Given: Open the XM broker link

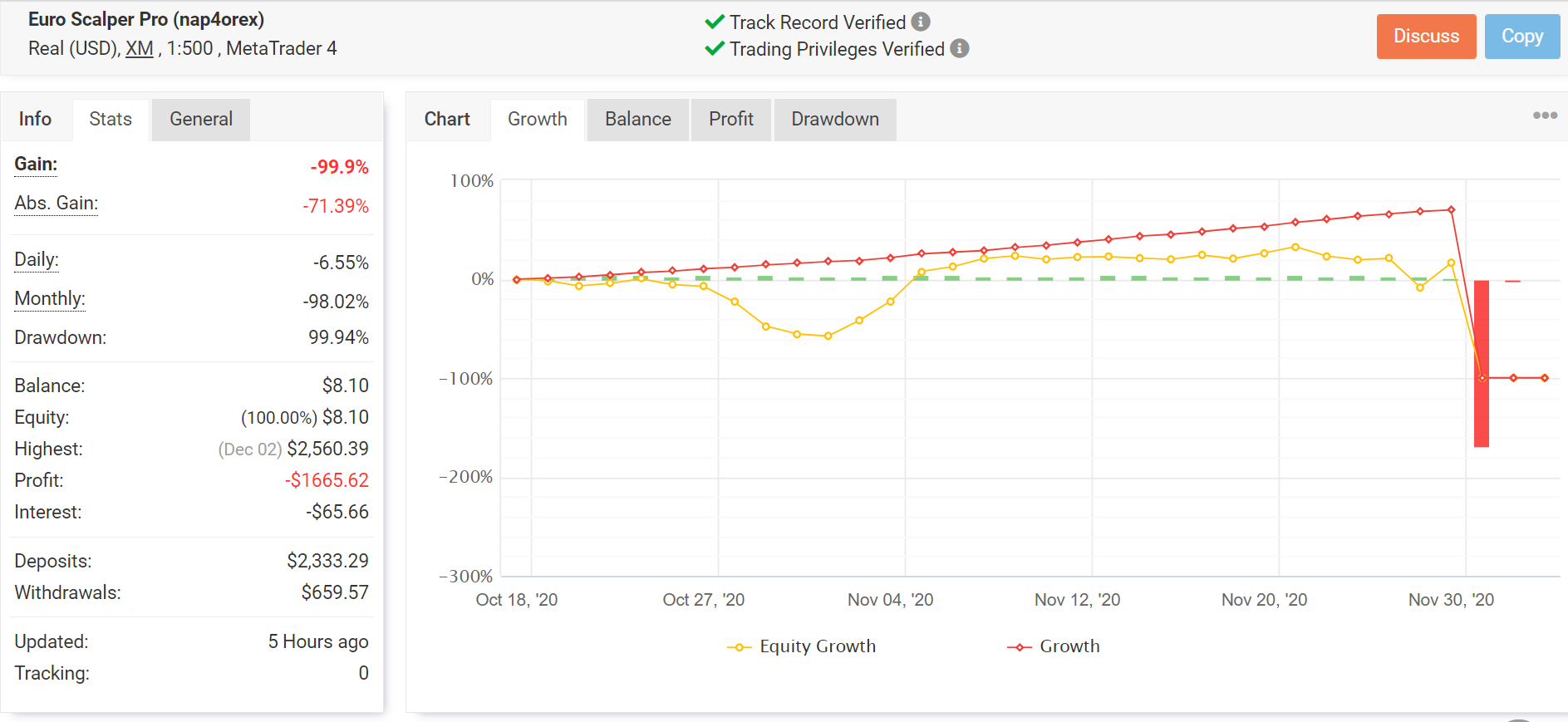Looking at the screenshot, I should click(x=139, y=48).
